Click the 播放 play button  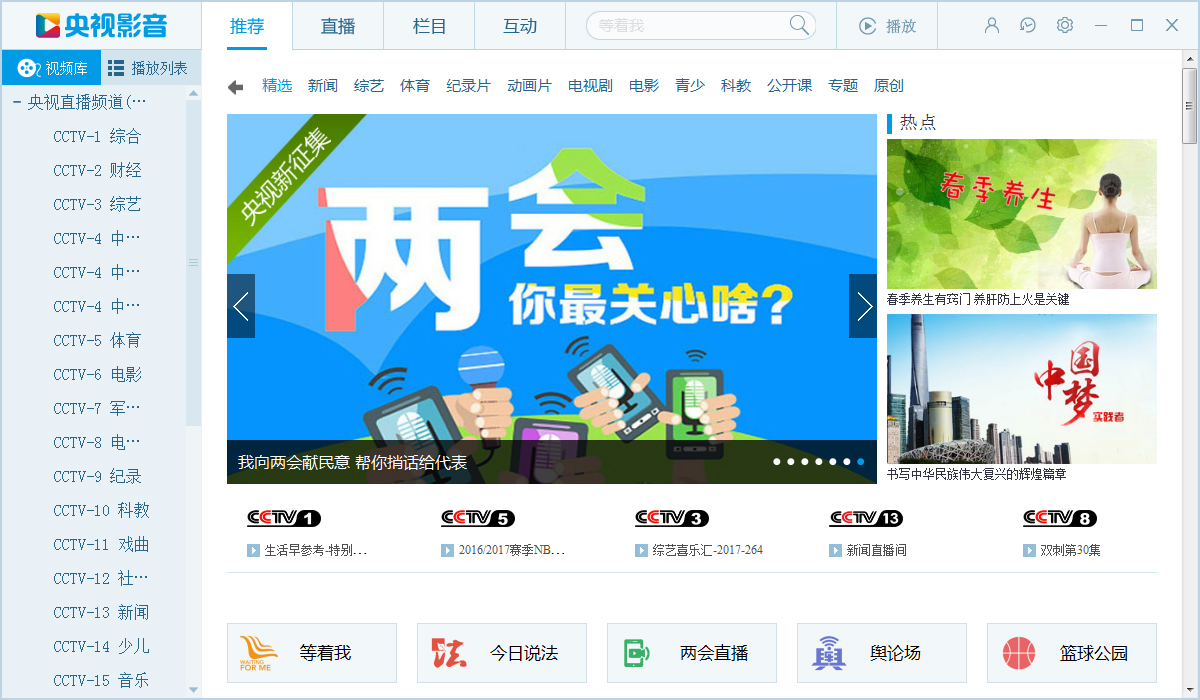click(887, 26)
